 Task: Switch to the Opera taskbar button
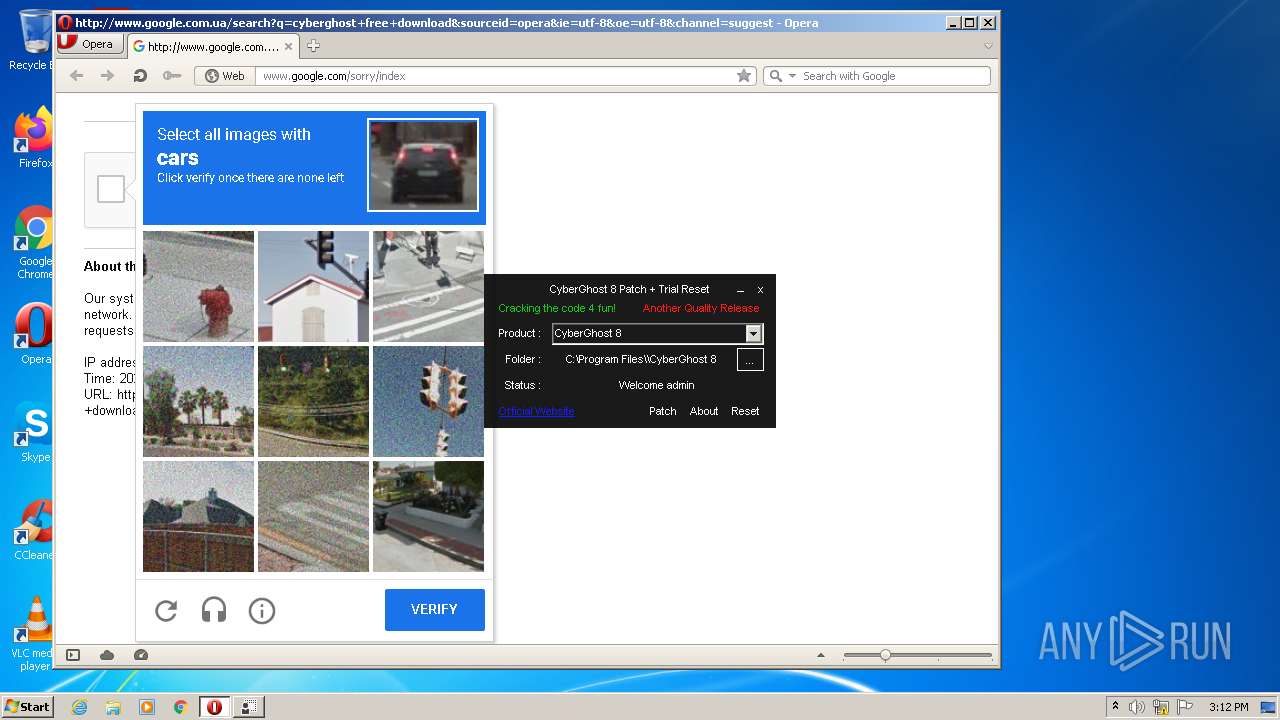[x=215, y=707]
